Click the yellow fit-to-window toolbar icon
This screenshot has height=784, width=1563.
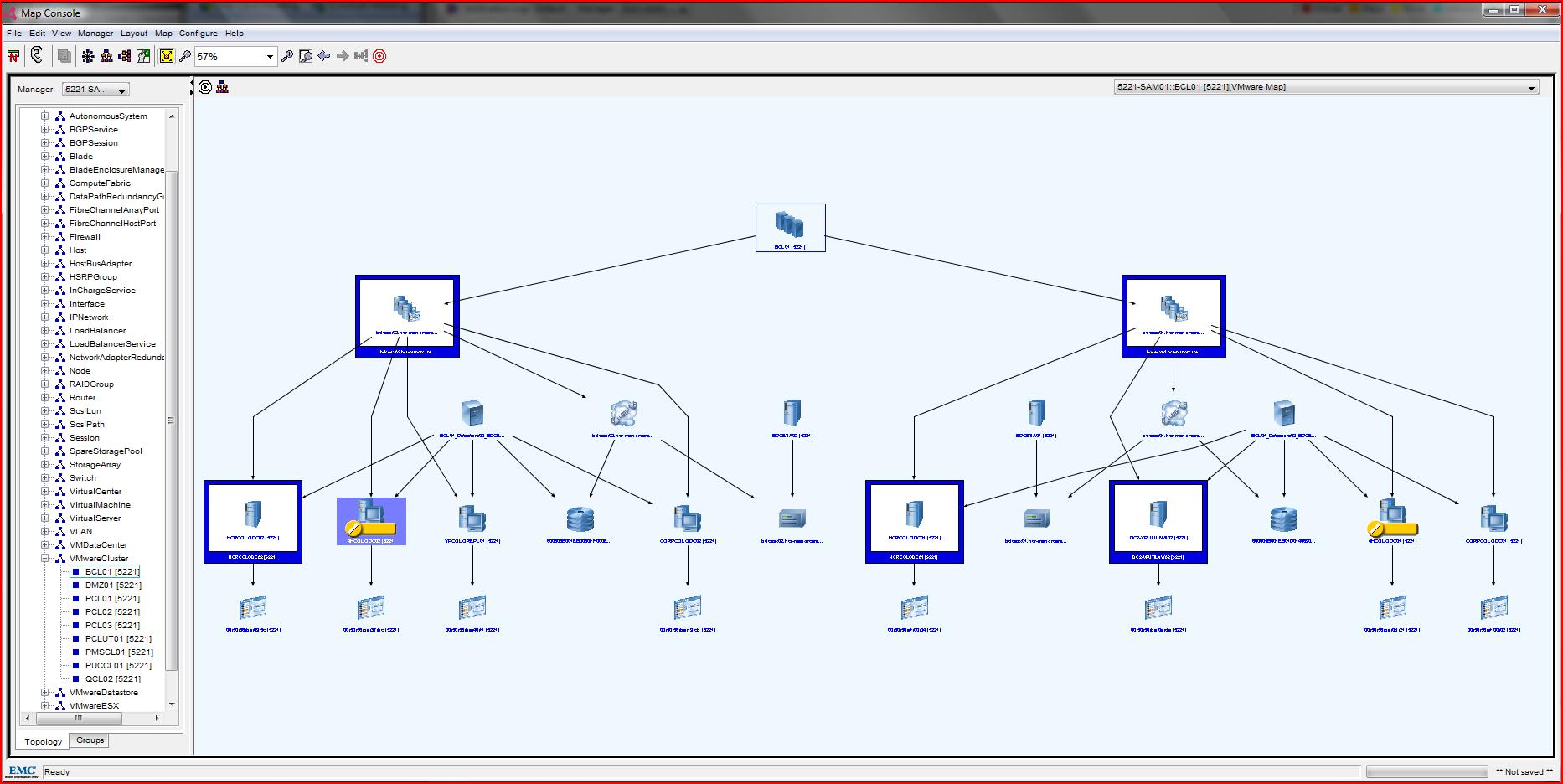(x=166, y=56)
